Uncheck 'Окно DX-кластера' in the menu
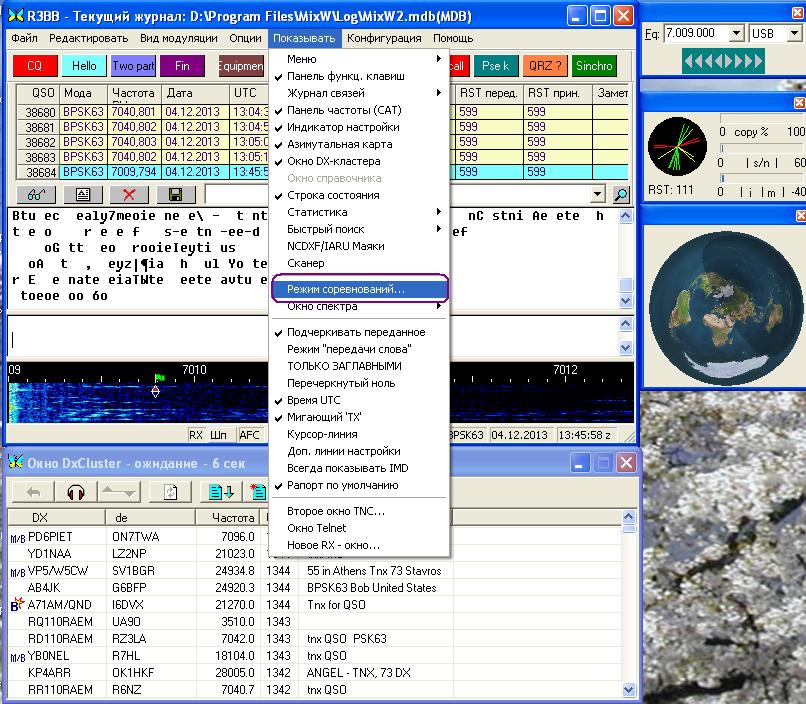Screen dimensions: 806x704 coord(333,161)
